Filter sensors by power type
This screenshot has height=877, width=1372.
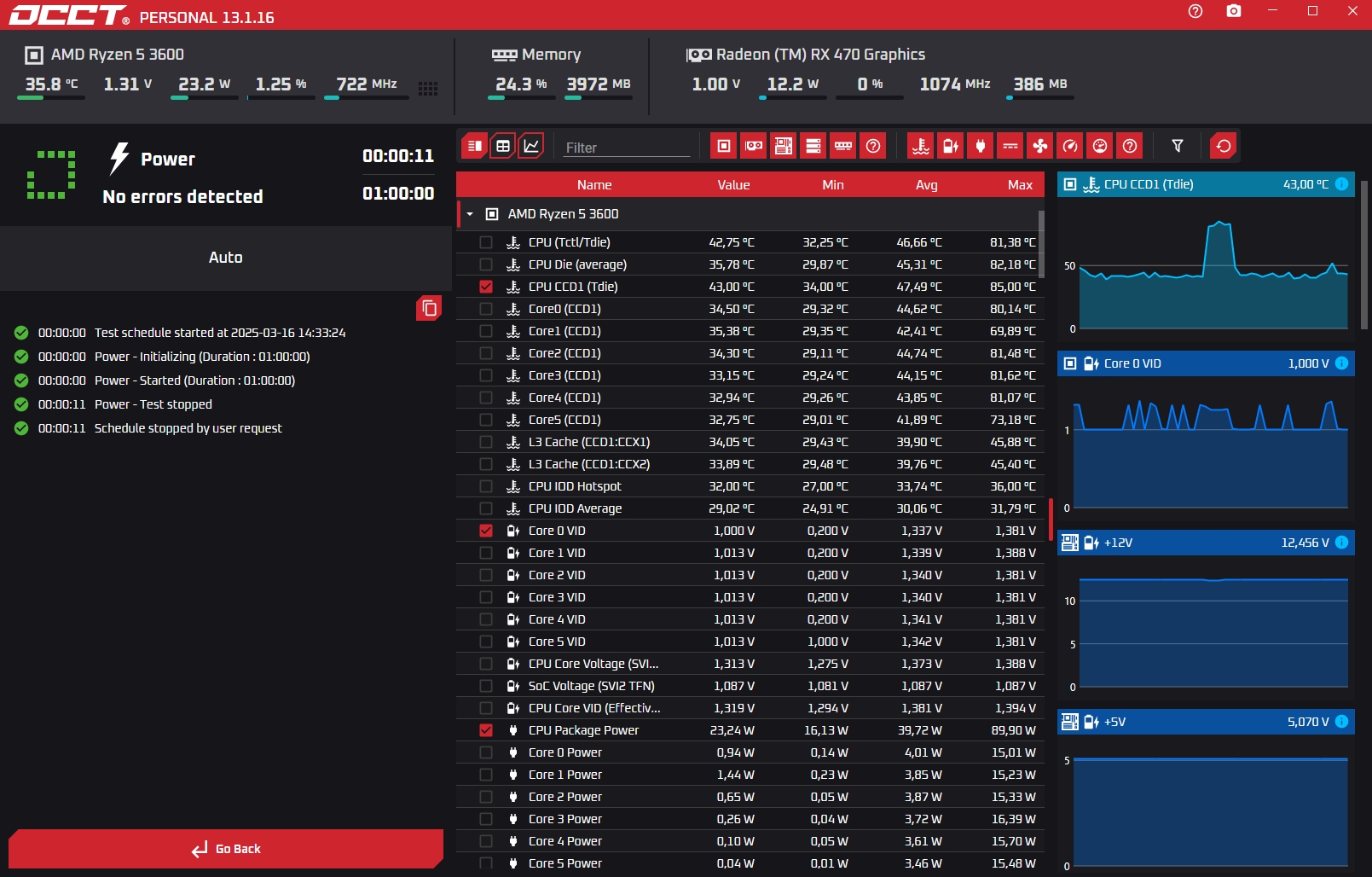981,146
